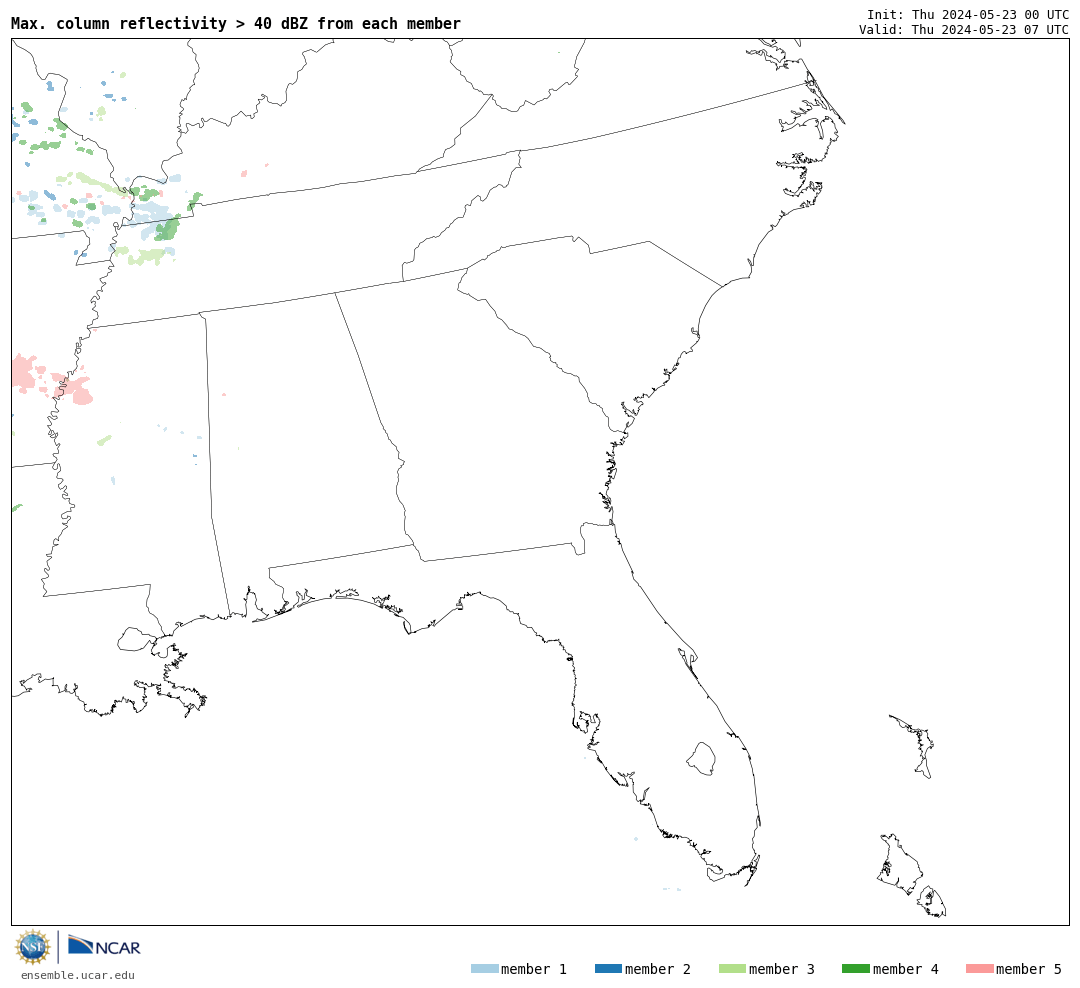Select the 'member 4' legend label
The height and width of the screenshot is (988, 1080).
pyautogui.click(x=905, y=969)
